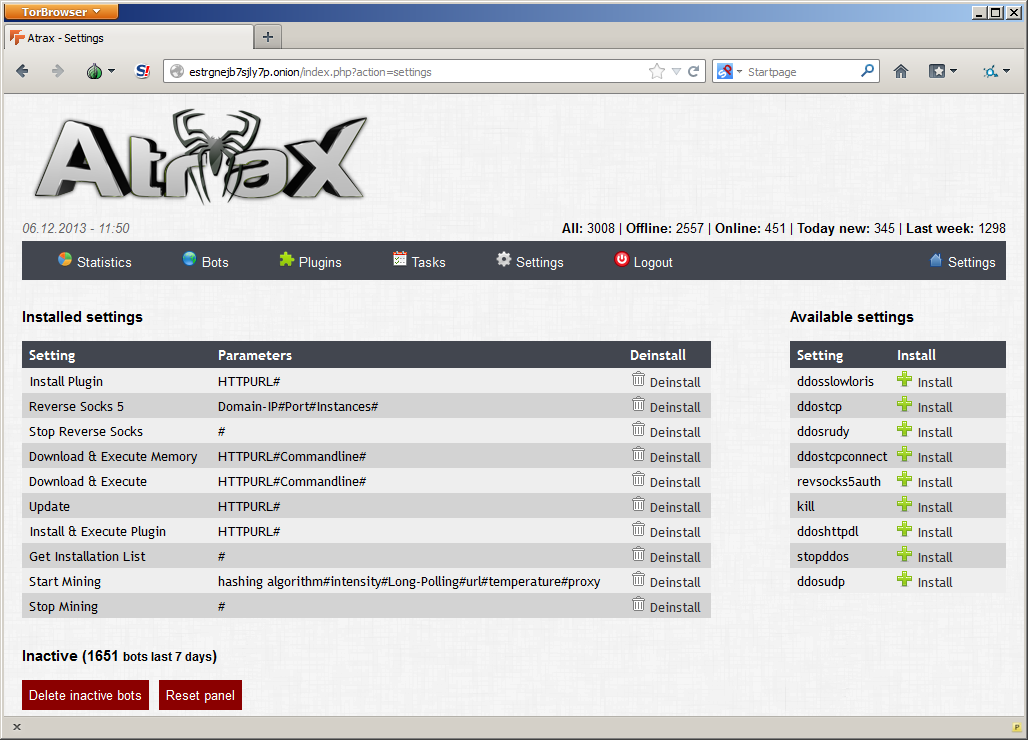Click the 'Last week: 1298' counter text
The image size is (1028, 740).
955,228
